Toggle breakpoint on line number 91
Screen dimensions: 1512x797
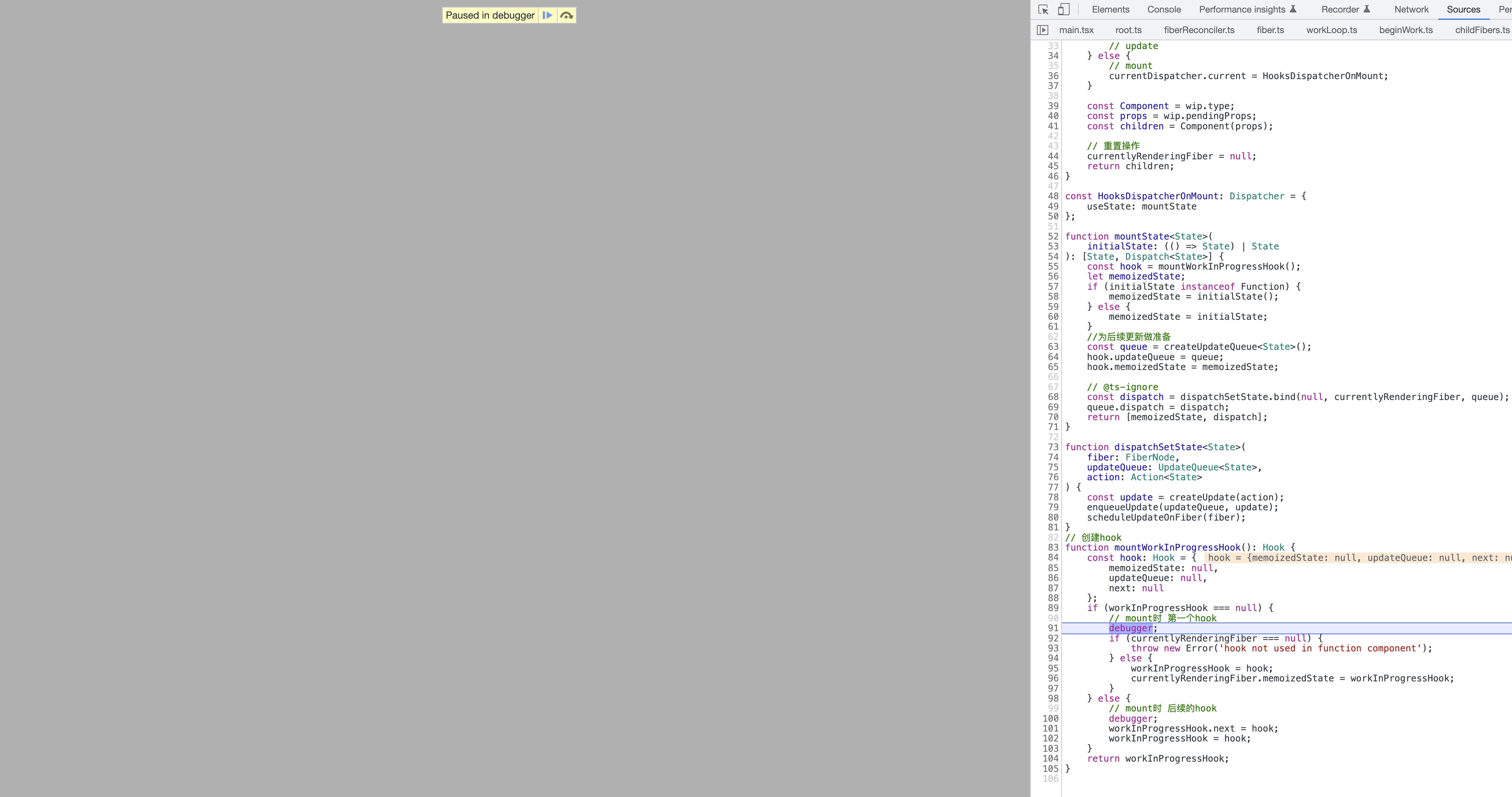1053,628
